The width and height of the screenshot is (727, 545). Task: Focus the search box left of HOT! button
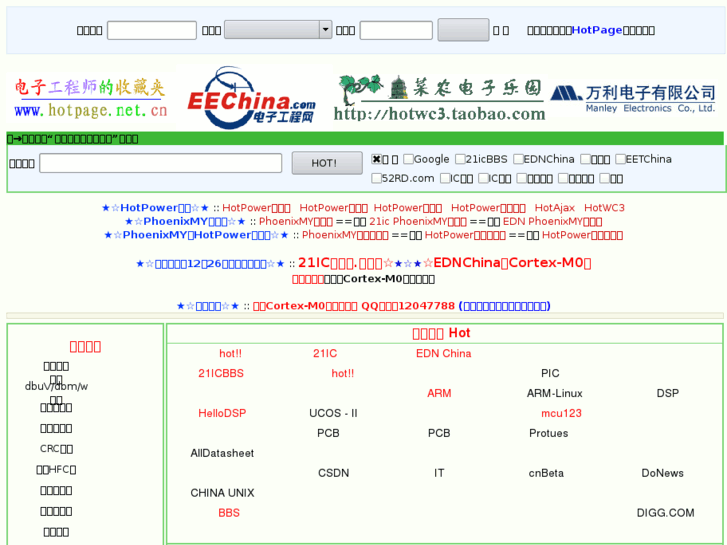click(160, 163)
